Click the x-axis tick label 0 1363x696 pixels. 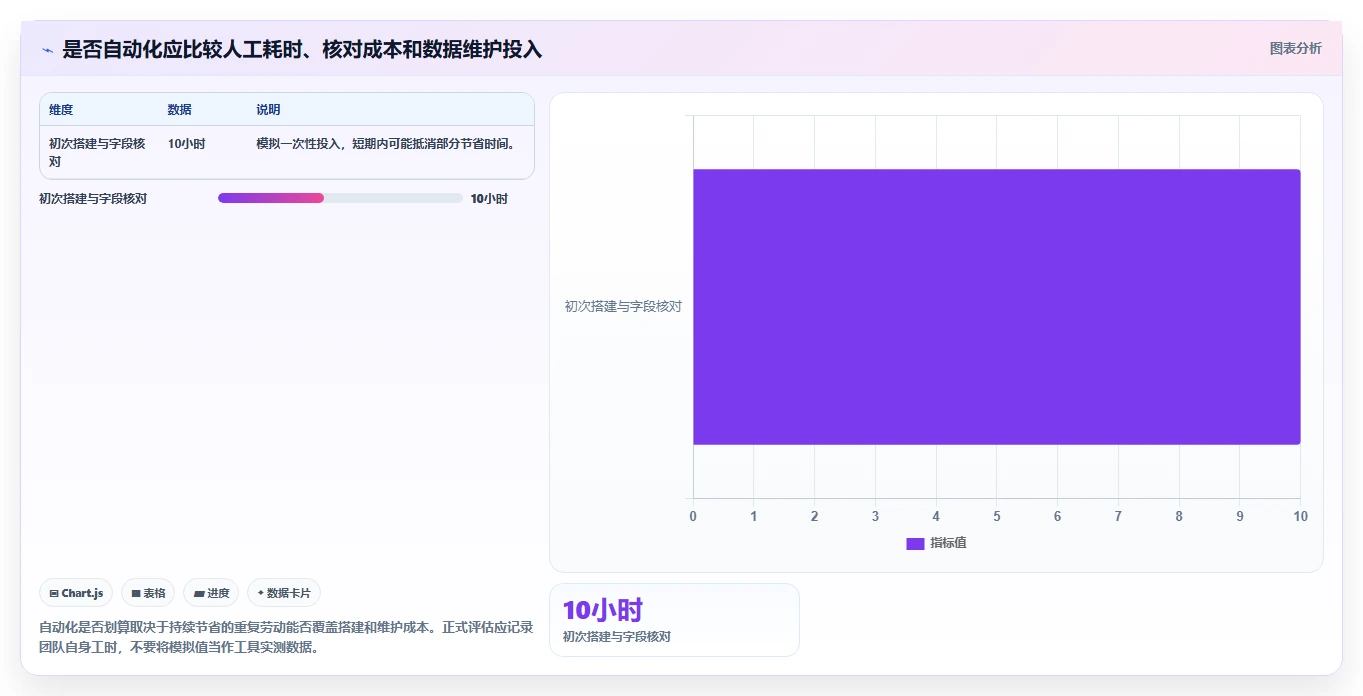693,517
